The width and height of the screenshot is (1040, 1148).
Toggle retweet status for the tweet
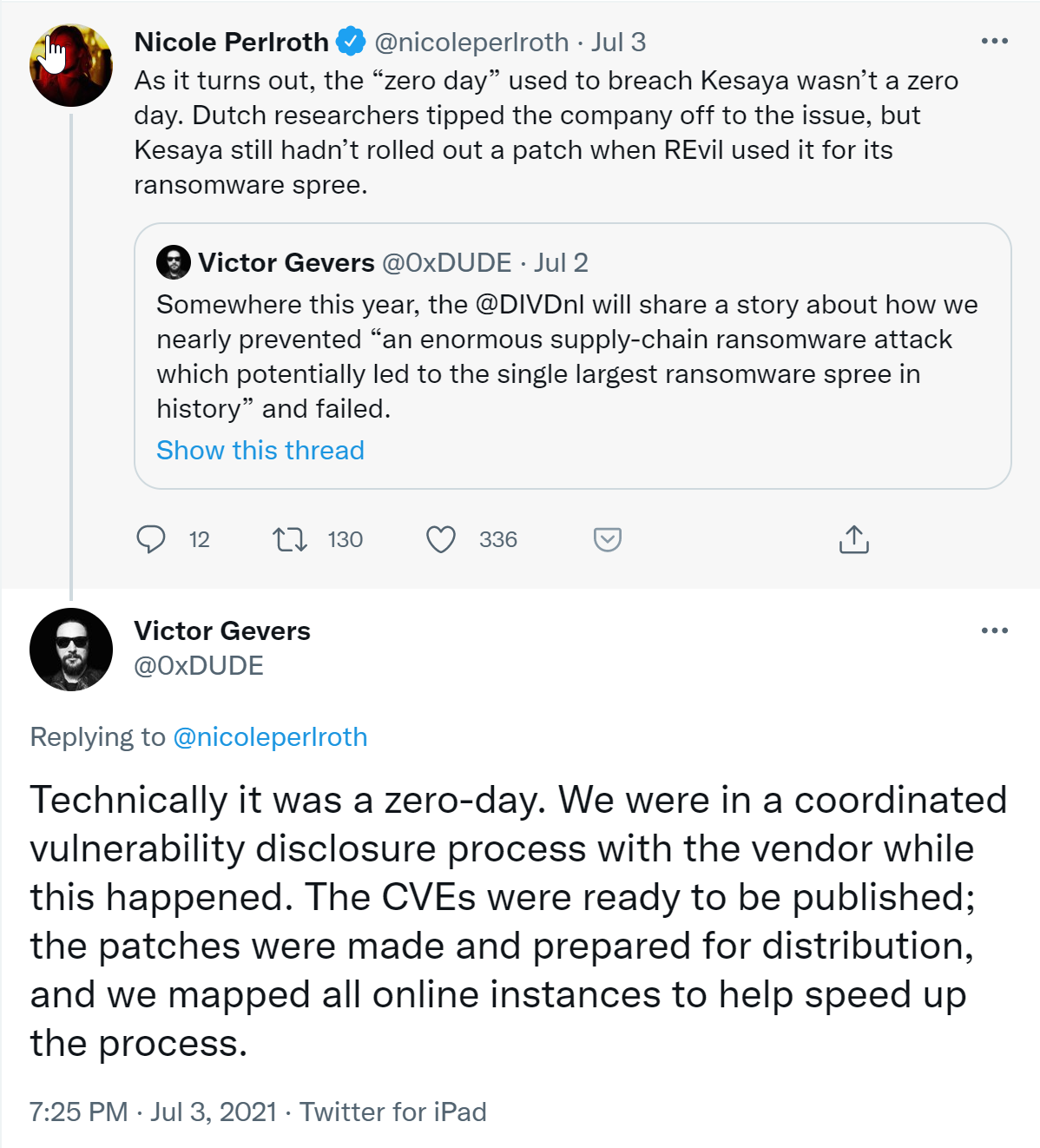coord(290,539)
